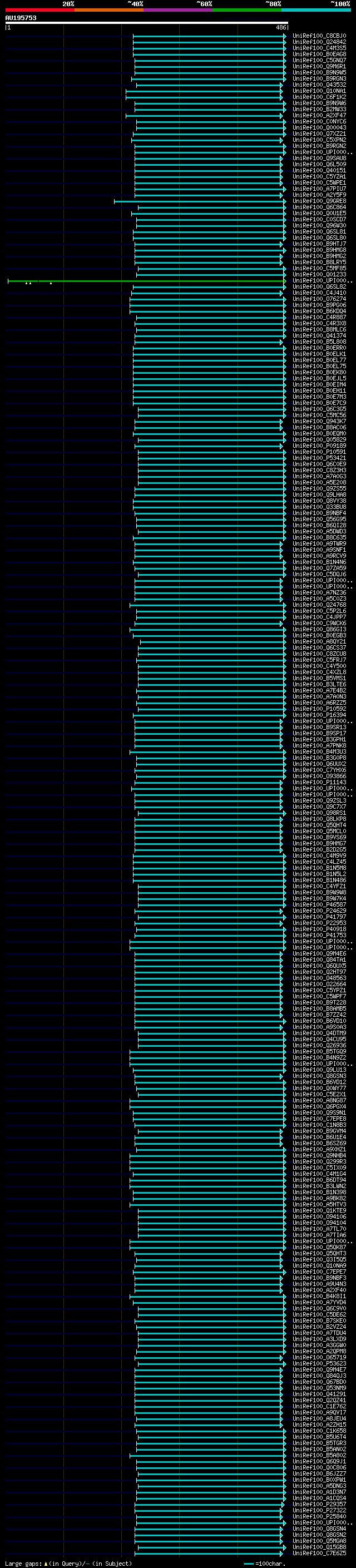Open hit UniRef100_P09189
This screenshot has height=1568, width=356.
[319, 446]
